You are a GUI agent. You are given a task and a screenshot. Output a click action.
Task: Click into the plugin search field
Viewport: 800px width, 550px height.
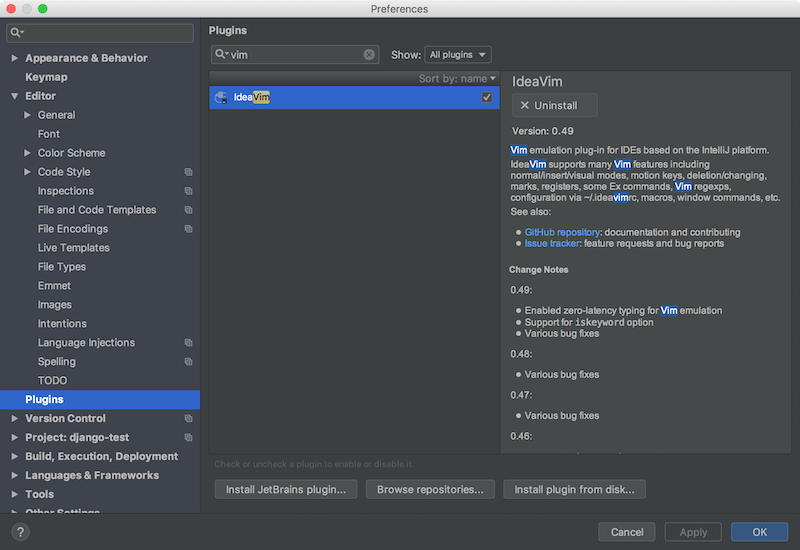(x=295, y=55)
